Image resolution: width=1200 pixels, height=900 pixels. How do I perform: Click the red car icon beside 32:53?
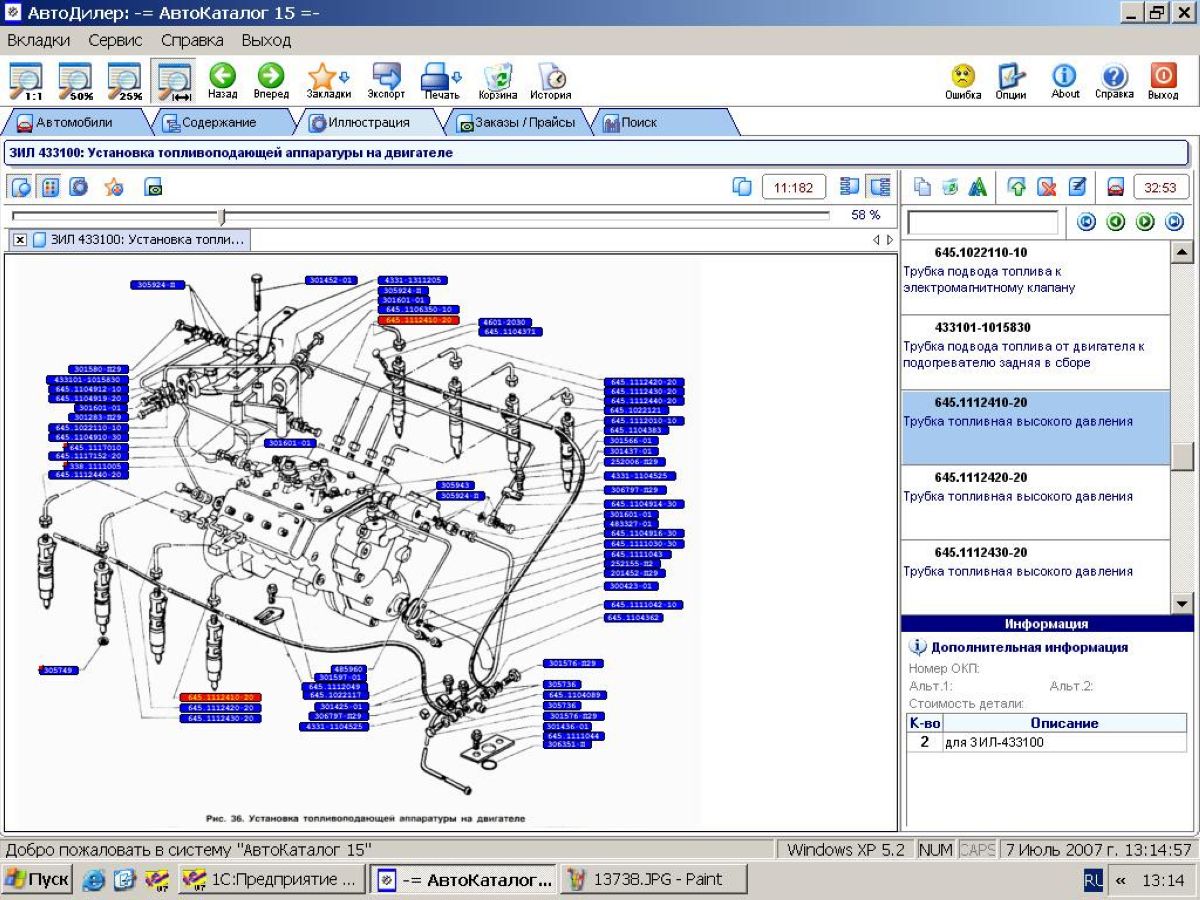[x=1116, y=187]
